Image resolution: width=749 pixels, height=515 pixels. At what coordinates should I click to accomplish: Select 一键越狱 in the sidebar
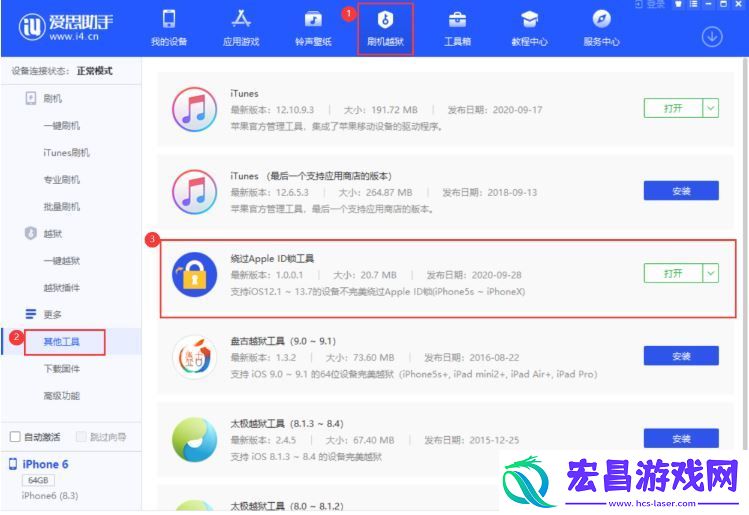click(x=62, y=260)
